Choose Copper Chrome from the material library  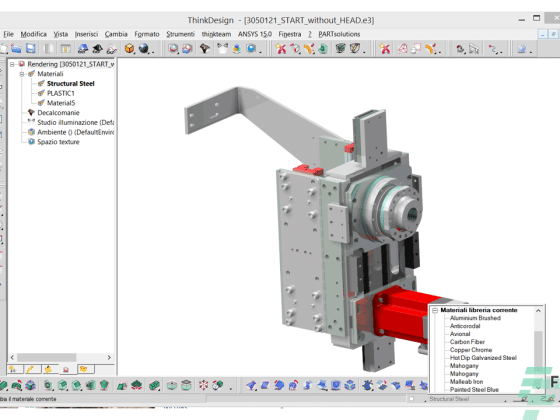471,350
